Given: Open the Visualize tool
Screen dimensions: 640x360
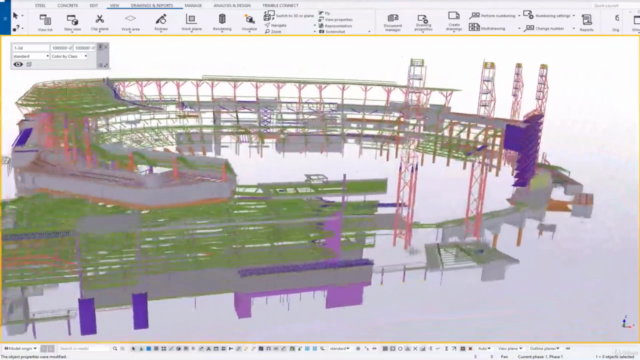Looking at the screenshot, I should point(249,22).
